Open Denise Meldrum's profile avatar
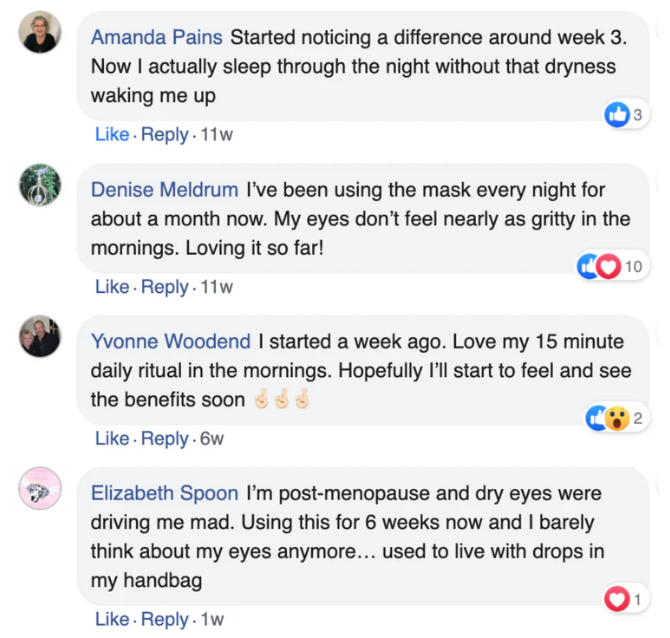The height and width of the screenshot is (638, 670). 40,185
